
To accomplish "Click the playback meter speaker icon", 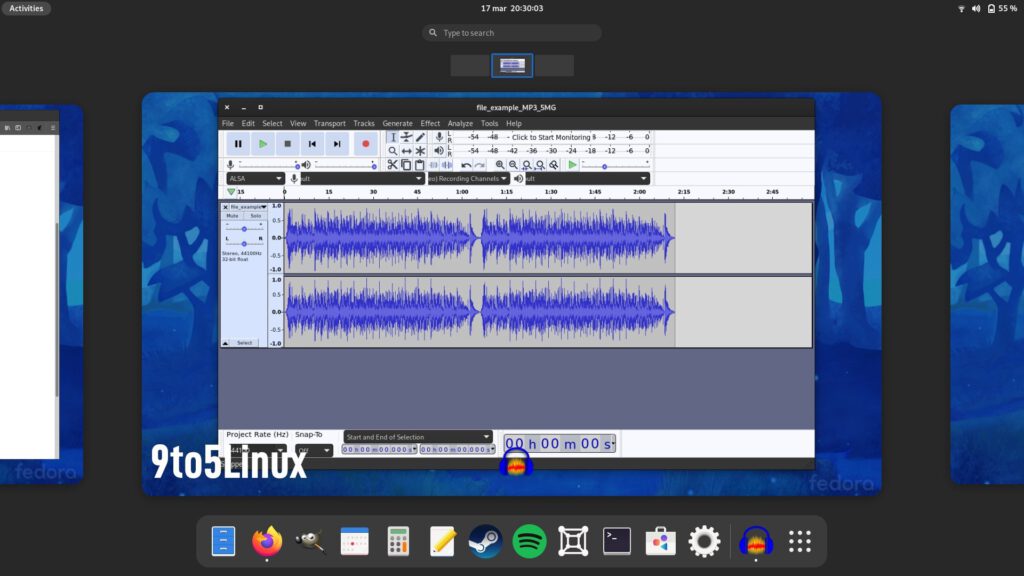I will 439,151.
